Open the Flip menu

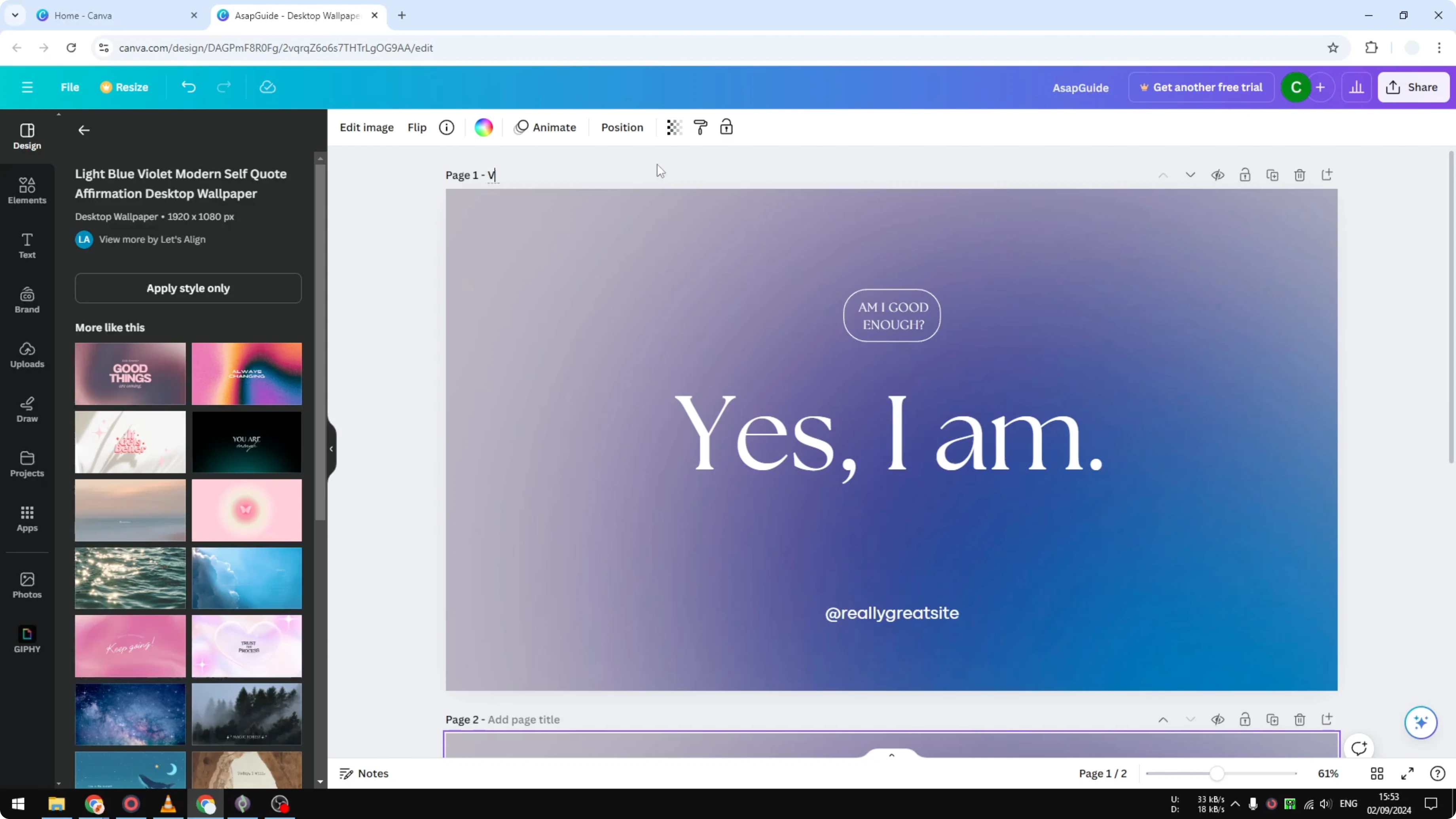[x=417, y=127]
